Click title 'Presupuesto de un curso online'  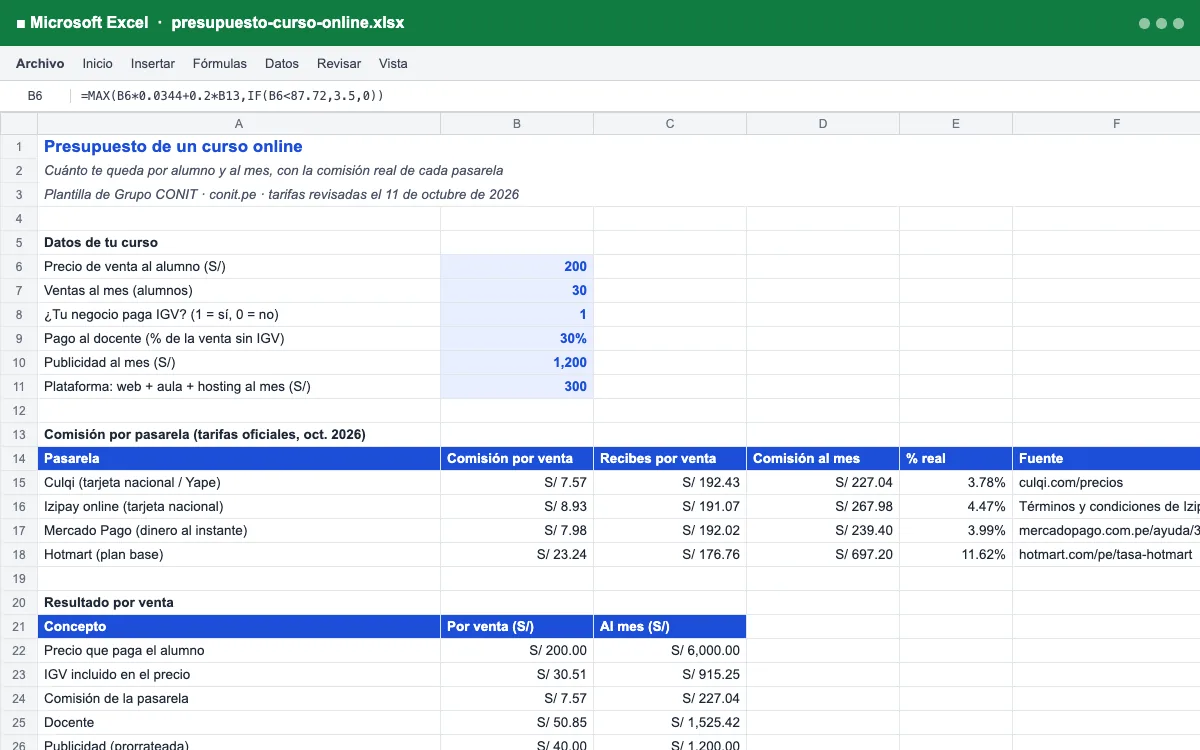pyautogui.click(x=173, y=146)
